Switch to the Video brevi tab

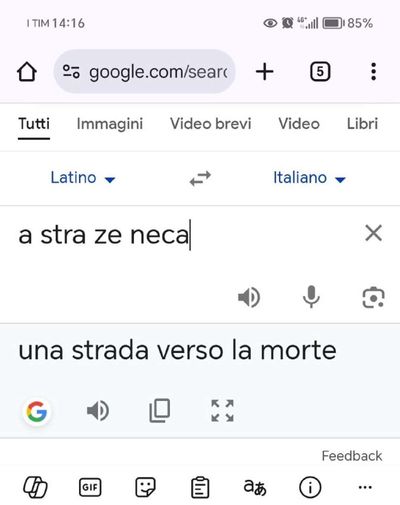[210, 124]
